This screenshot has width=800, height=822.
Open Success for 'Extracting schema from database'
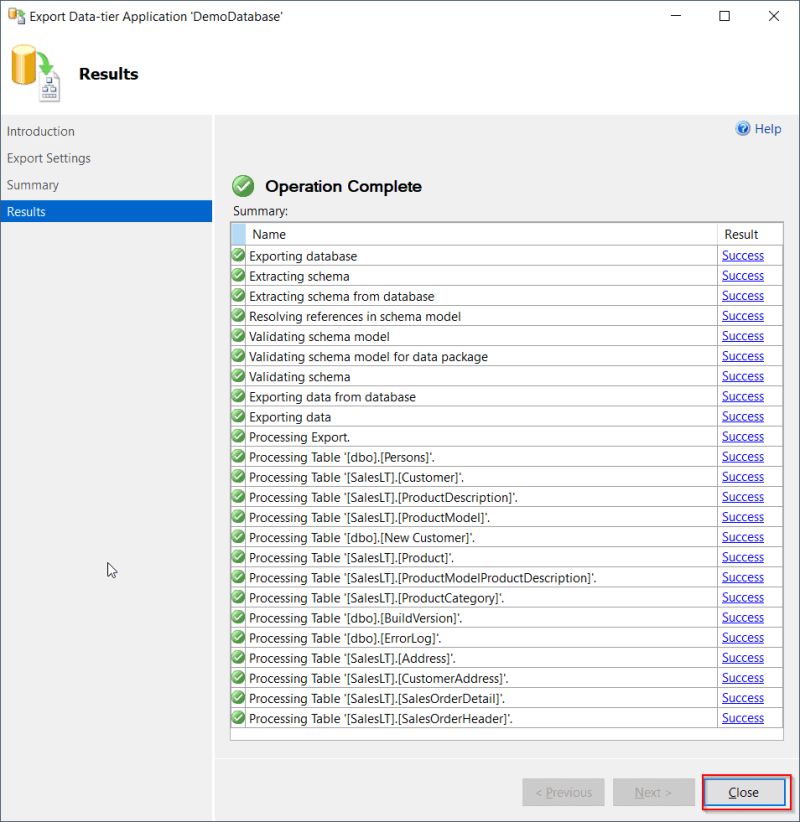[743, 296]
